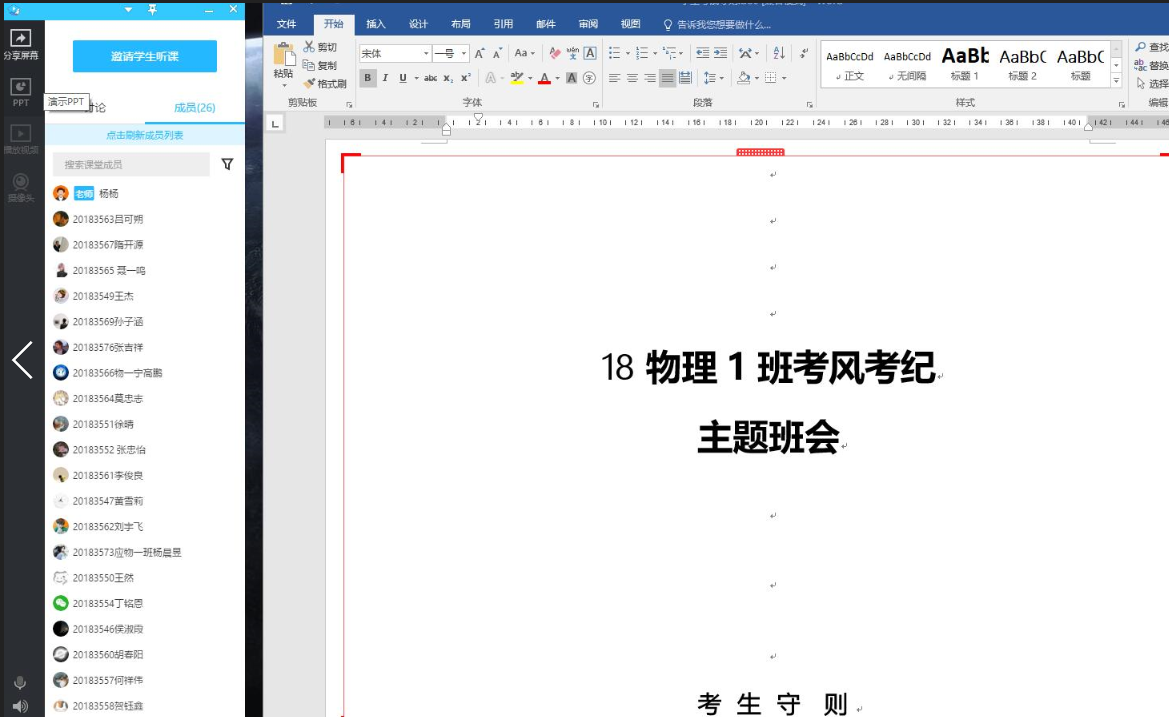Viewport: 1169px width, 717px height.
Task: Click the red font color swatch button
Action: click(x=543, y=78)
